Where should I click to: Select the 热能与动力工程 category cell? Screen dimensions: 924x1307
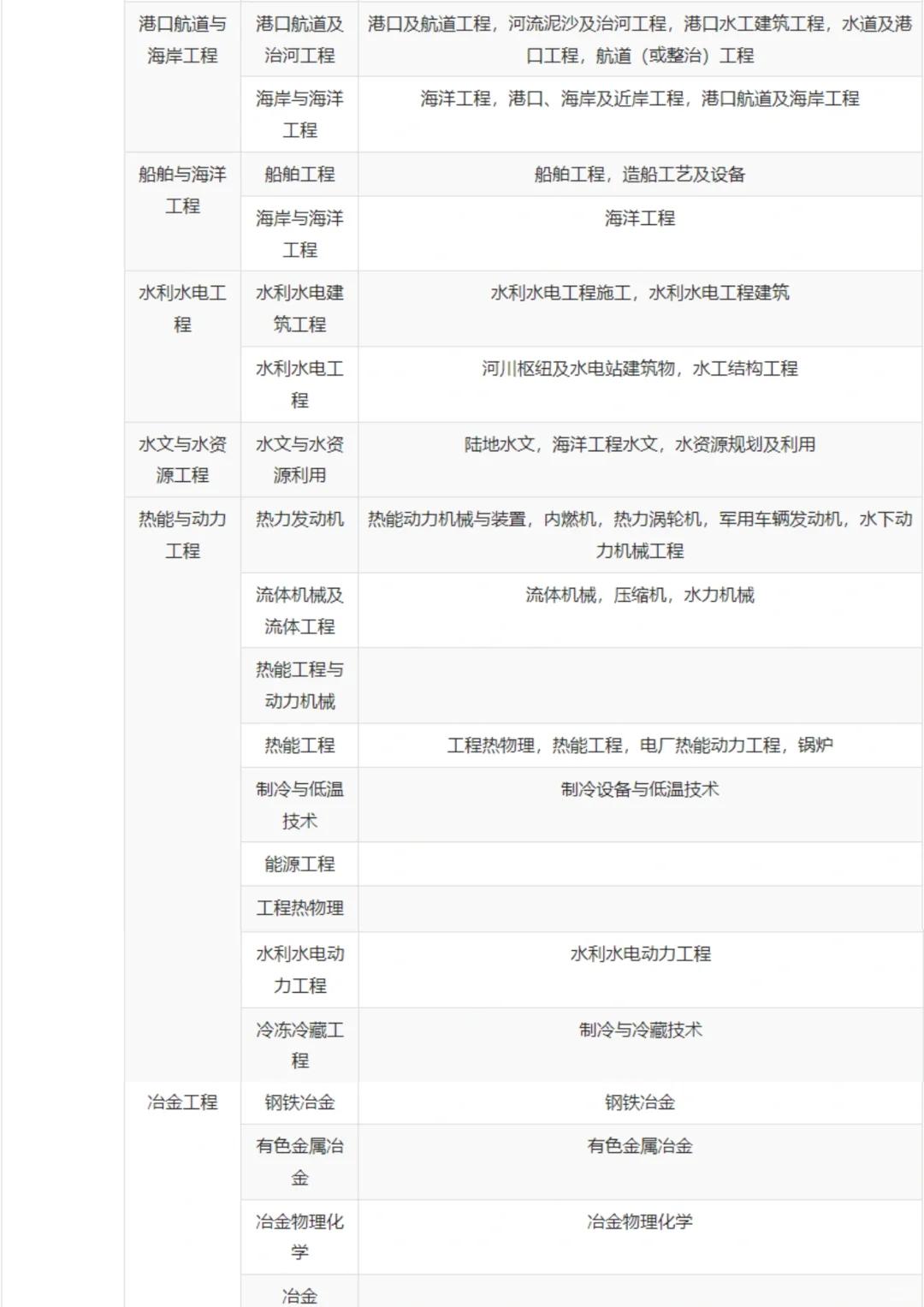181,532
